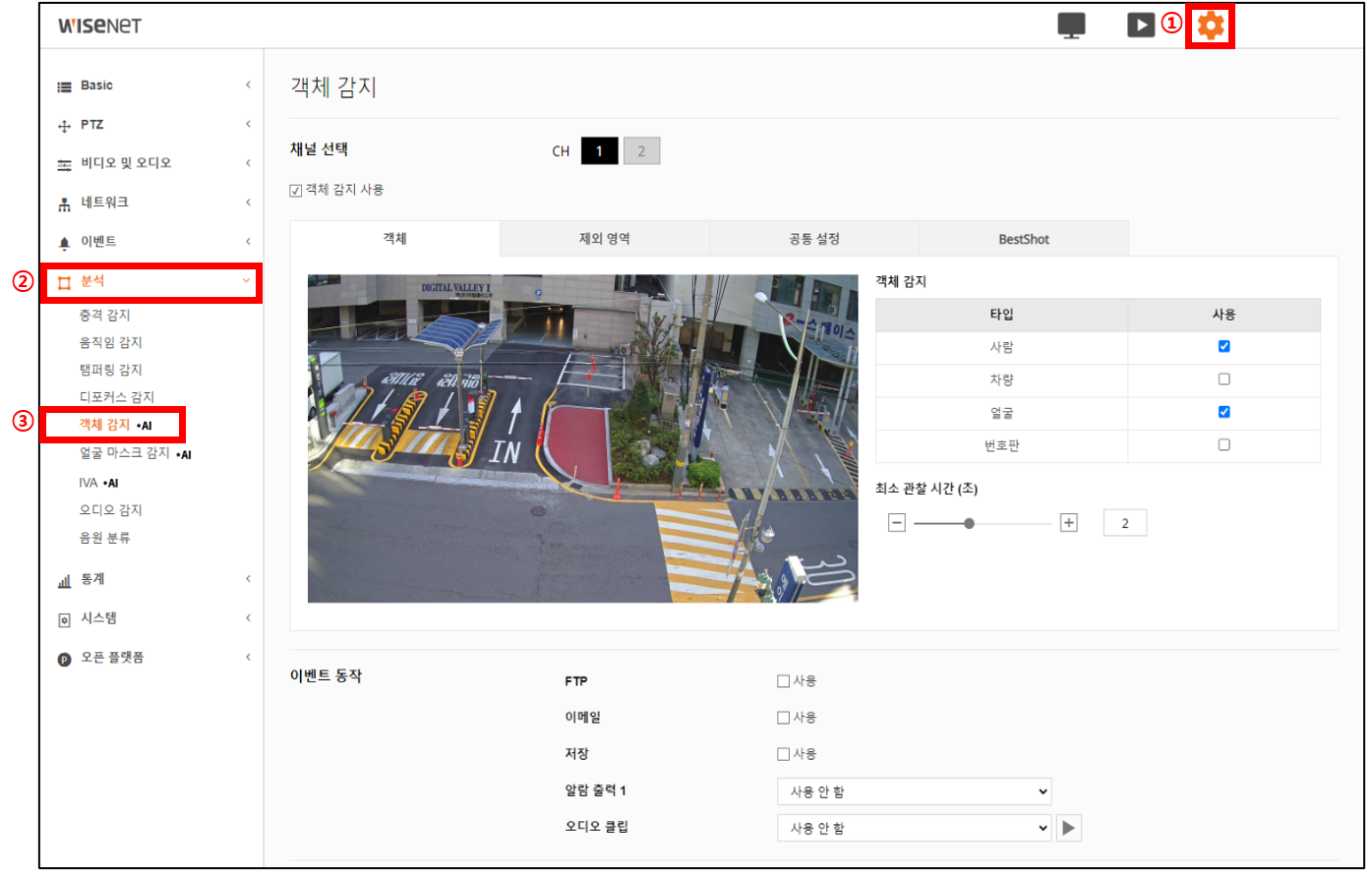Click the 최소 관찰 시간 slider handle
The height and width of the screenshot is (875, 1372).
969,524
